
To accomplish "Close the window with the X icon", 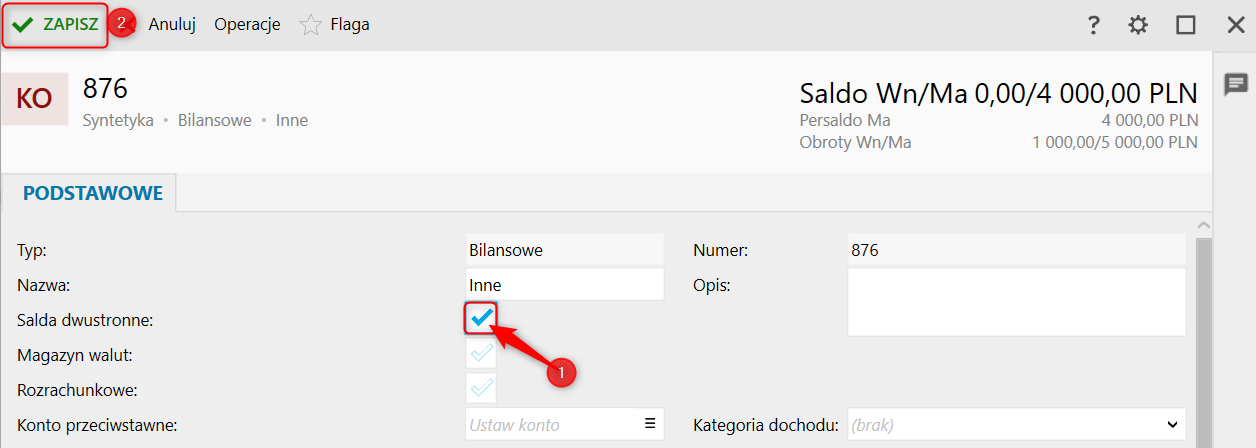I will point(1236,25).
